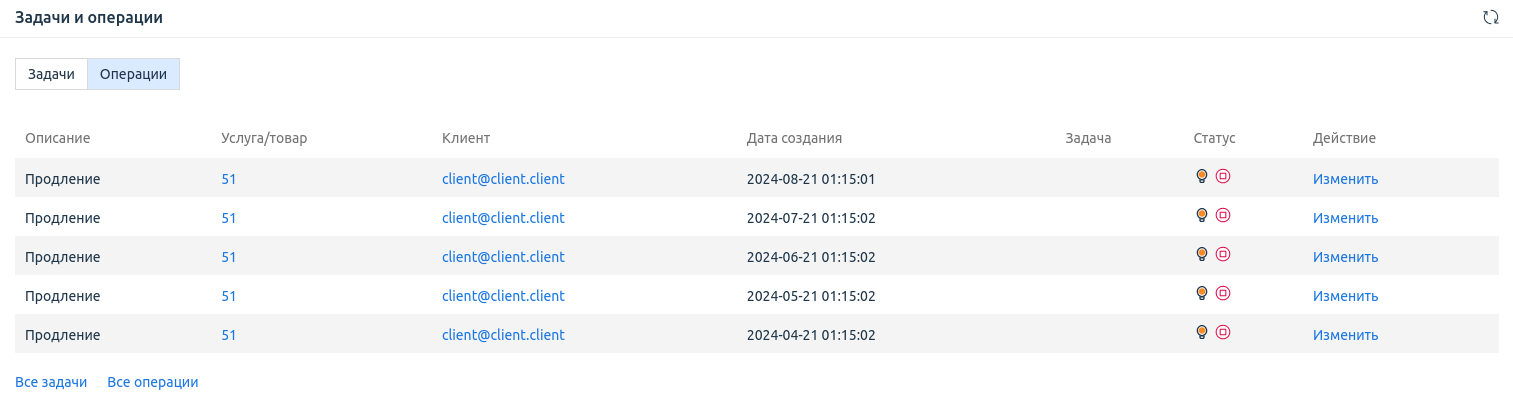Click red stop icon for 2024-06-21 operation
1513x407 pixels.
point(1222,255)
